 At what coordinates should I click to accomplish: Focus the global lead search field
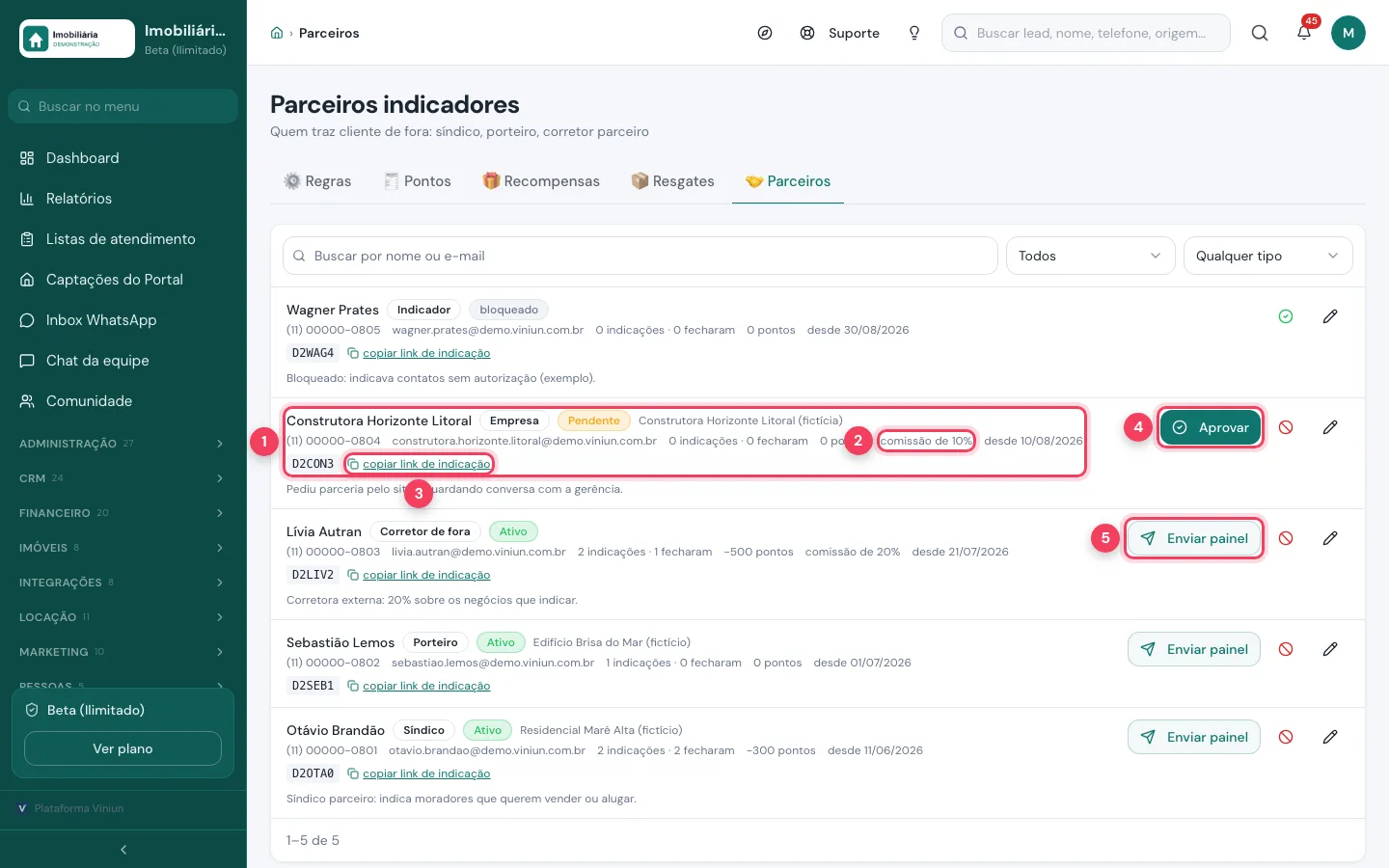point(1086,33)
